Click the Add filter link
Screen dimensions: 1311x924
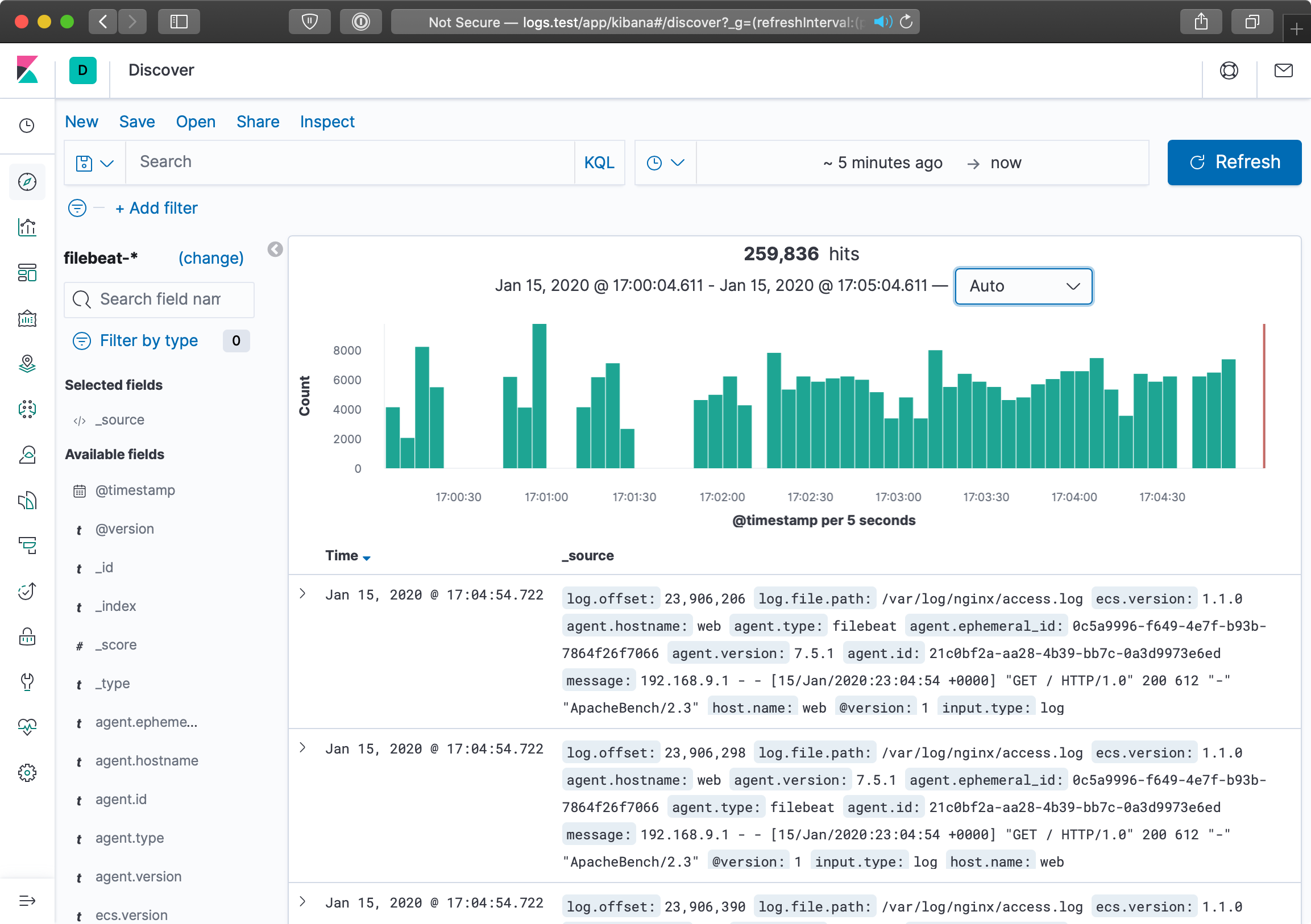pos(156,208)
